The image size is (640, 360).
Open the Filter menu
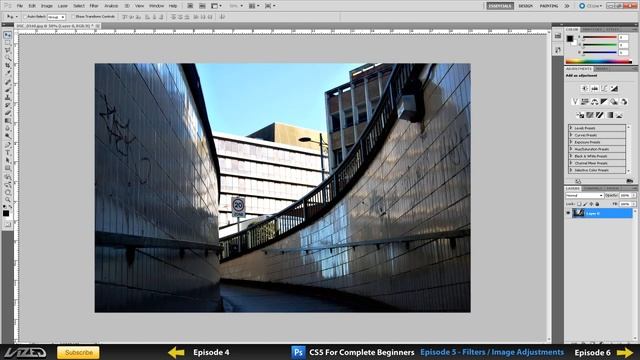[x=94, y=6]
